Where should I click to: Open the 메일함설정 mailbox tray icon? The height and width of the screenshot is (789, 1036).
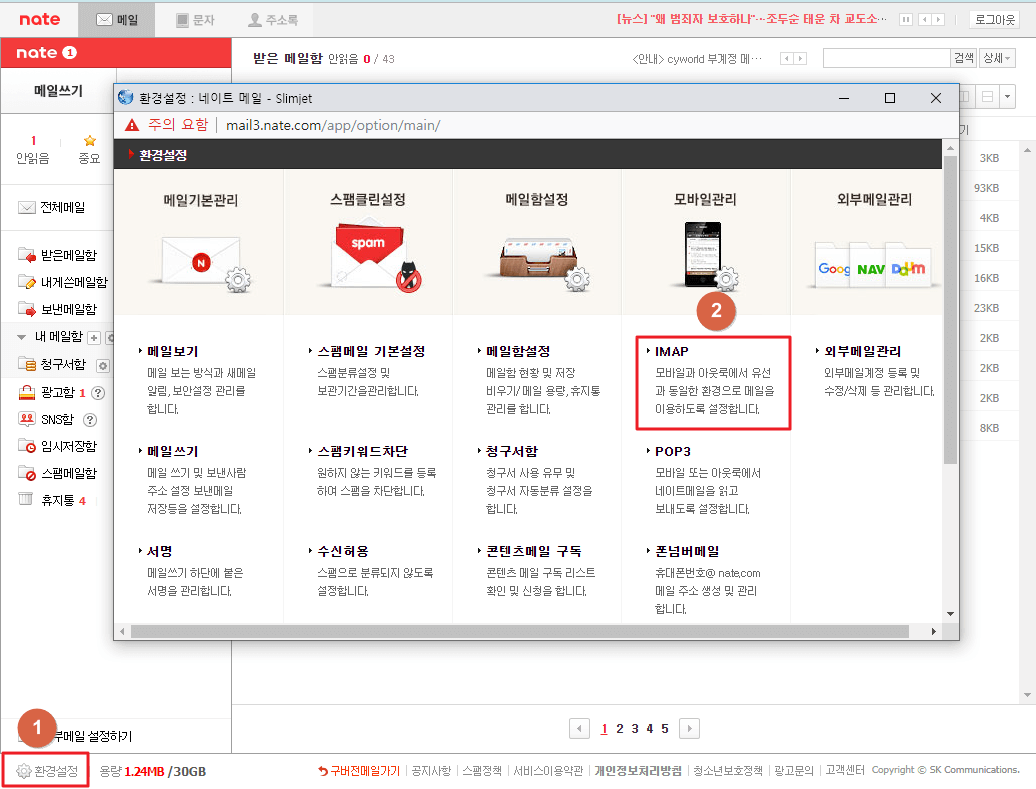tap(538, 263)
